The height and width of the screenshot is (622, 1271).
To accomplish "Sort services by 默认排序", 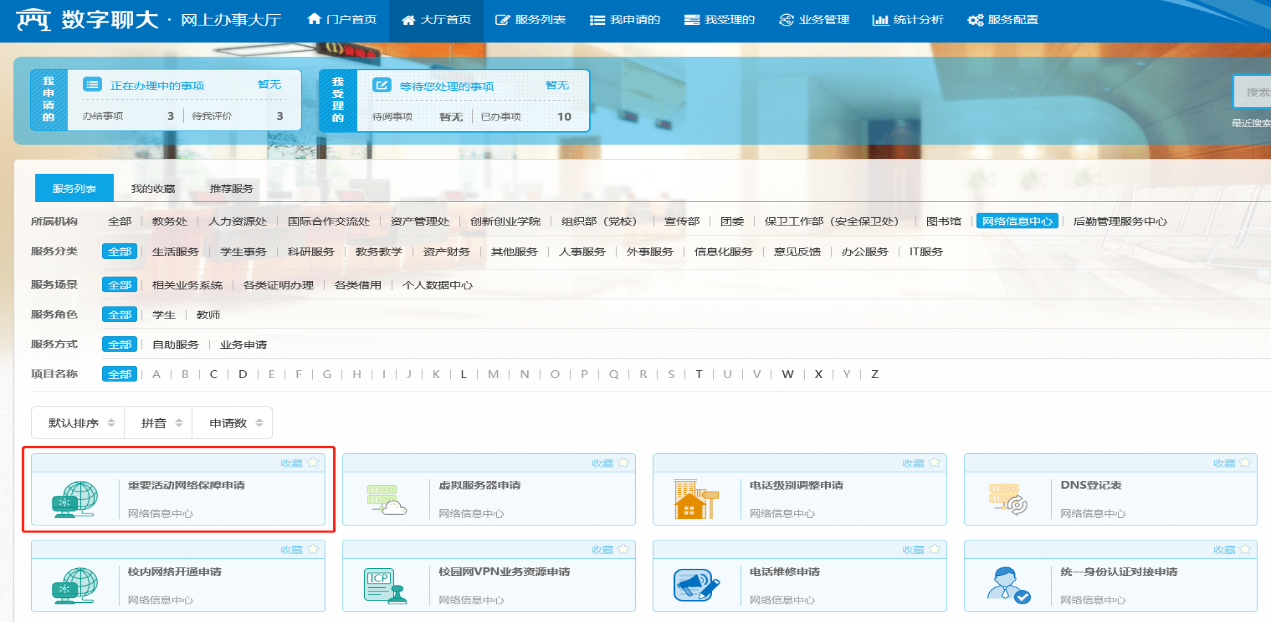I will click(78, 423).
